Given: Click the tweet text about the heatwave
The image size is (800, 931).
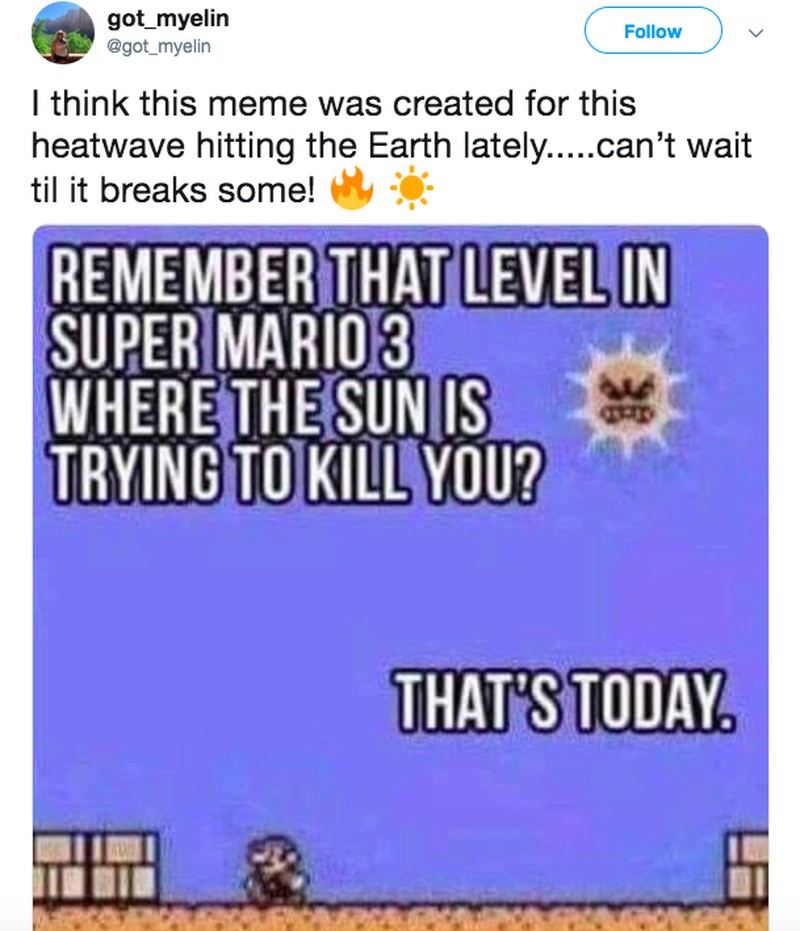Looking at the screenshot, I should [x=391, y=147].
